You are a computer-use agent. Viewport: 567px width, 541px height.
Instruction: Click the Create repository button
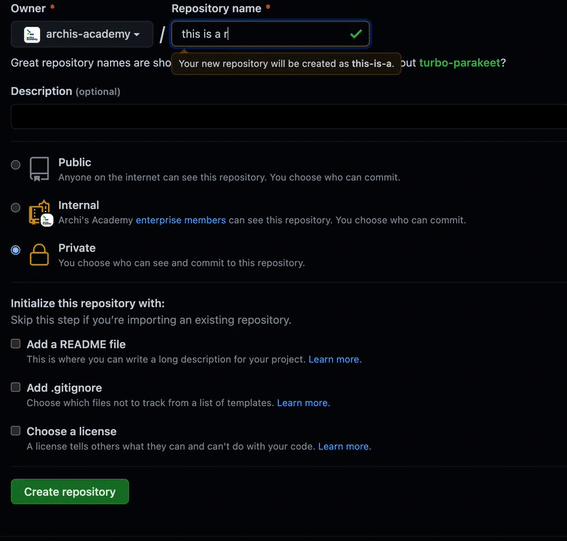point(70,491)
